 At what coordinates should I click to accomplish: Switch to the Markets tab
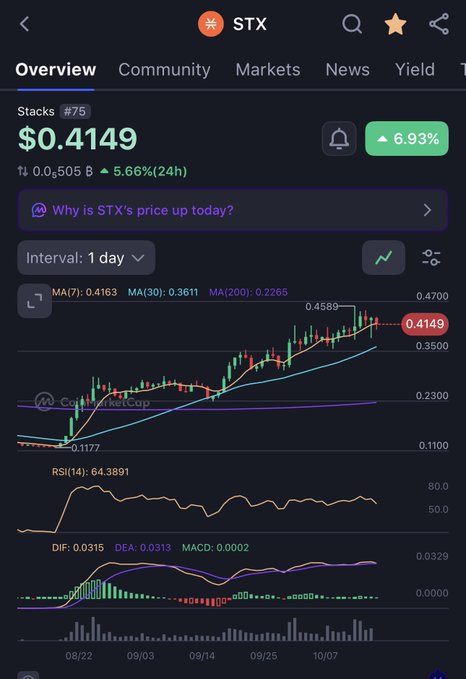268,70
